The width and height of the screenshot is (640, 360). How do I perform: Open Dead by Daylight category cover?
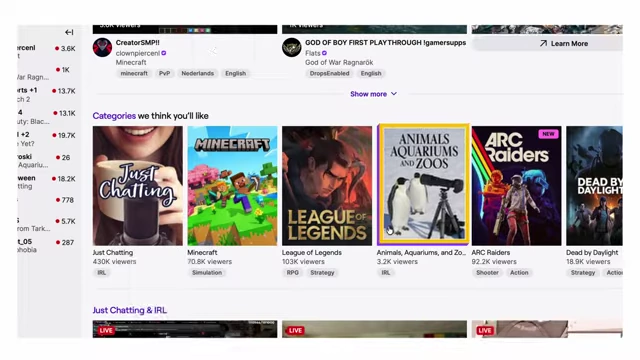(x=594, y=186)
